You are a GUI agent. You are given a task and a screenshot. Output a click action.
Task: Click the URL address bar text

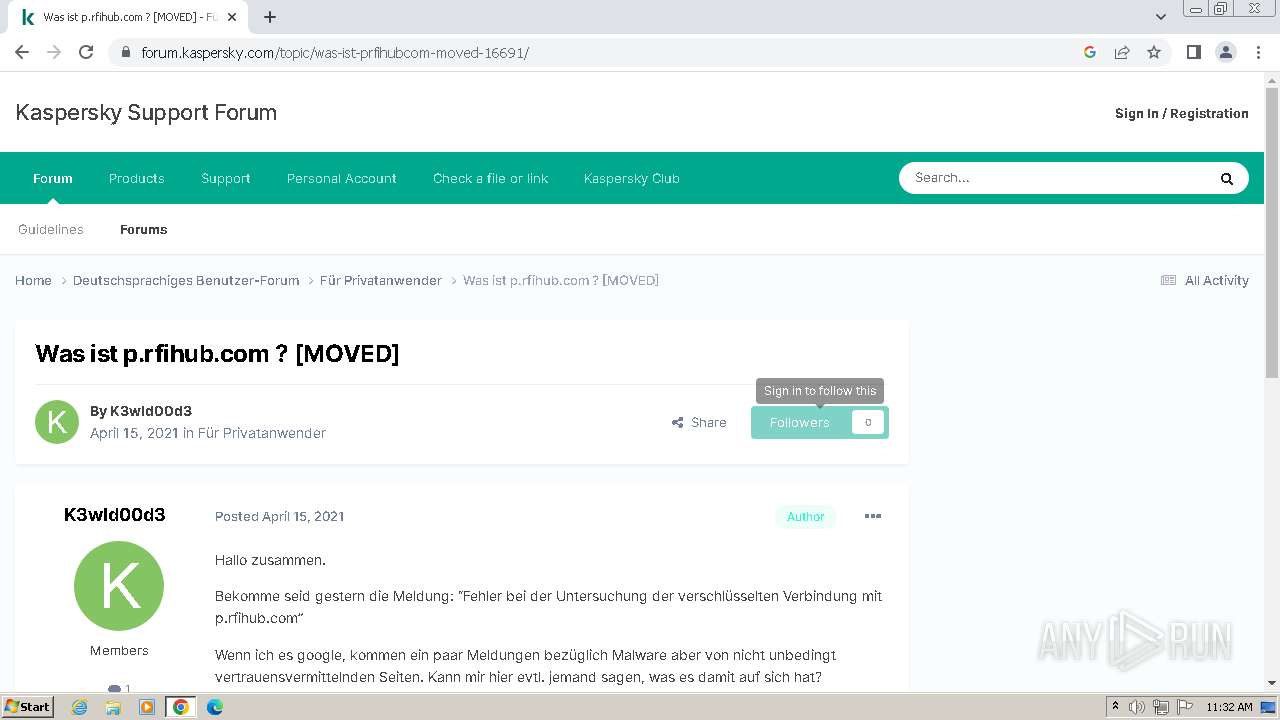pyautogui.click(x=334, y=52)
